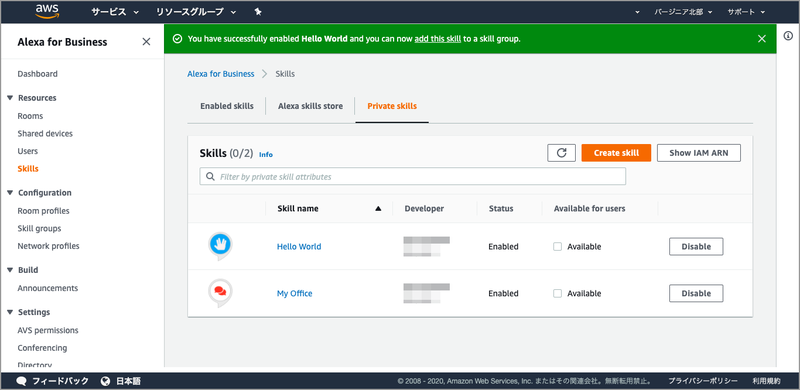The height and width of the screenshot is (390, 800).
Task: Click Alexa for Business breadcrumb link
Action: (220, 74)
